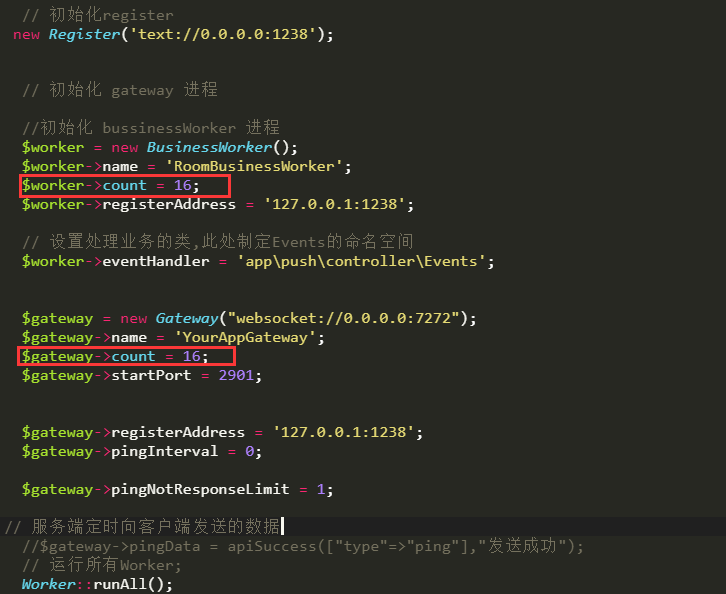This screenshot has height=594, width=726.
Task: Click the Worker::runAll() call
Action: (x=97, y=584)
